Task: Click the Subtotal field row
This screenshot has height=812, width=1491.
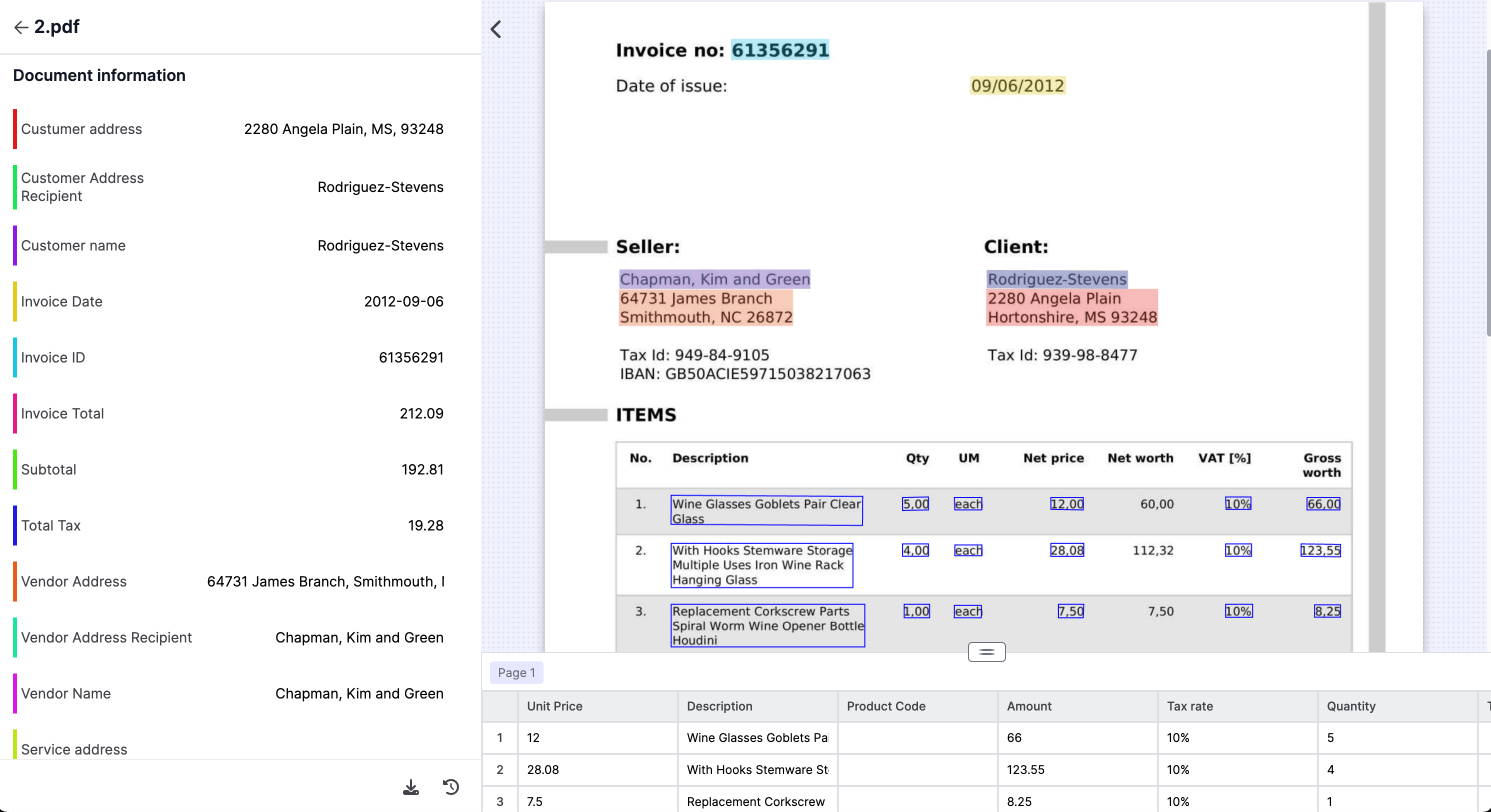Action: click(x=229, y=469)
